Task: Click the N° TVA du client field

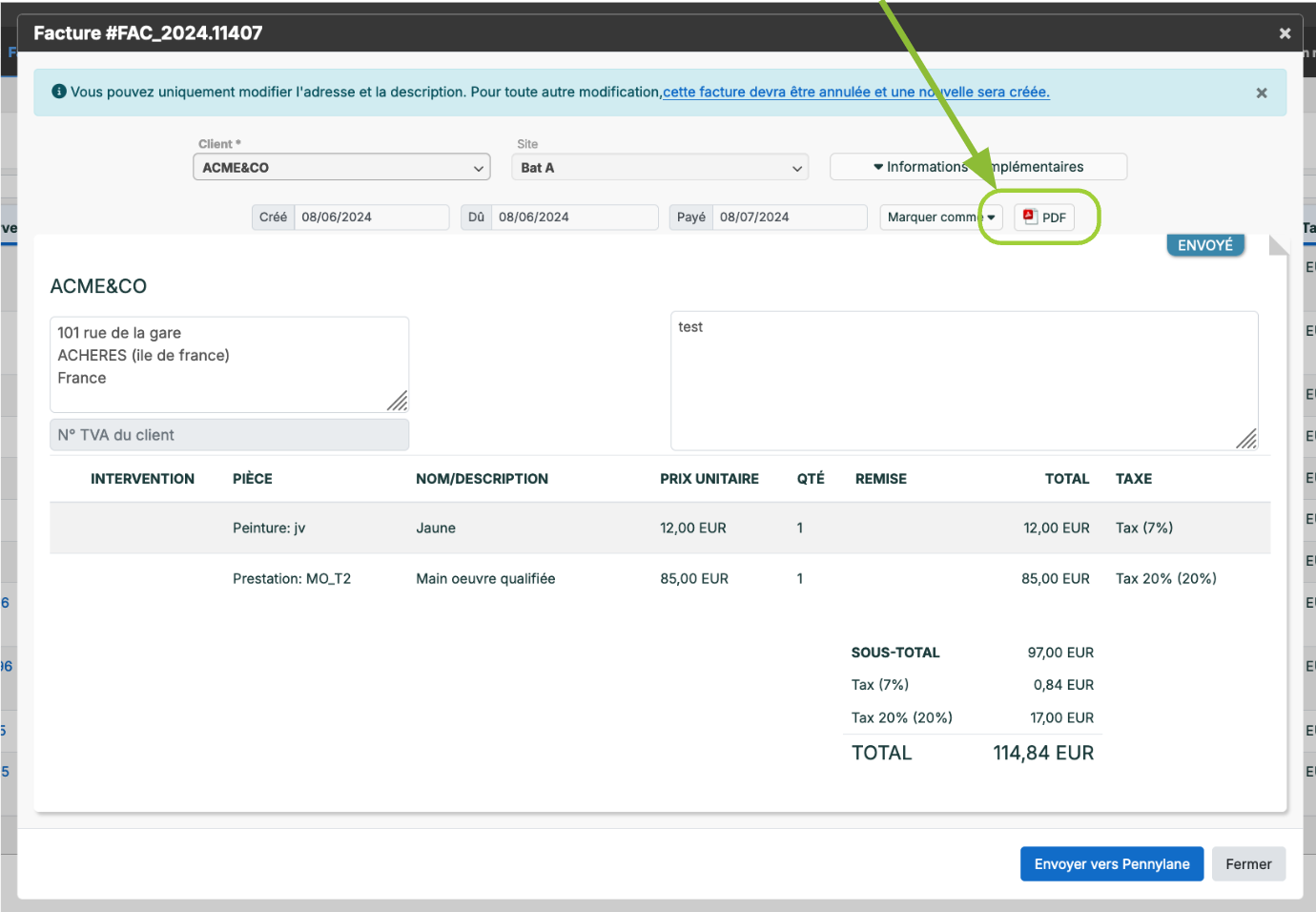Action: [x=229, y=435]
